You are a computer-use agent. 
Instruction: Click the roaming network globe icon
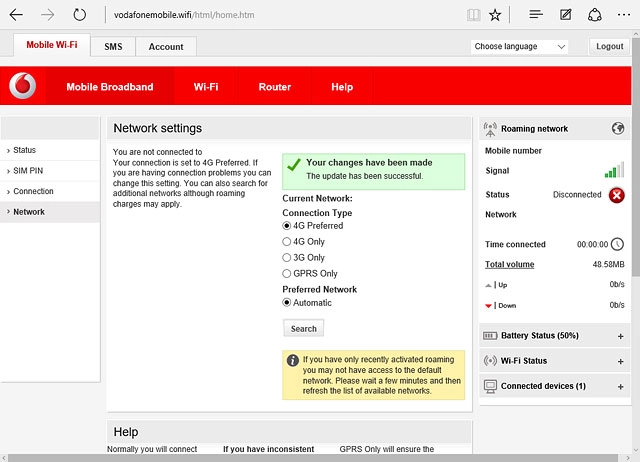617,128
